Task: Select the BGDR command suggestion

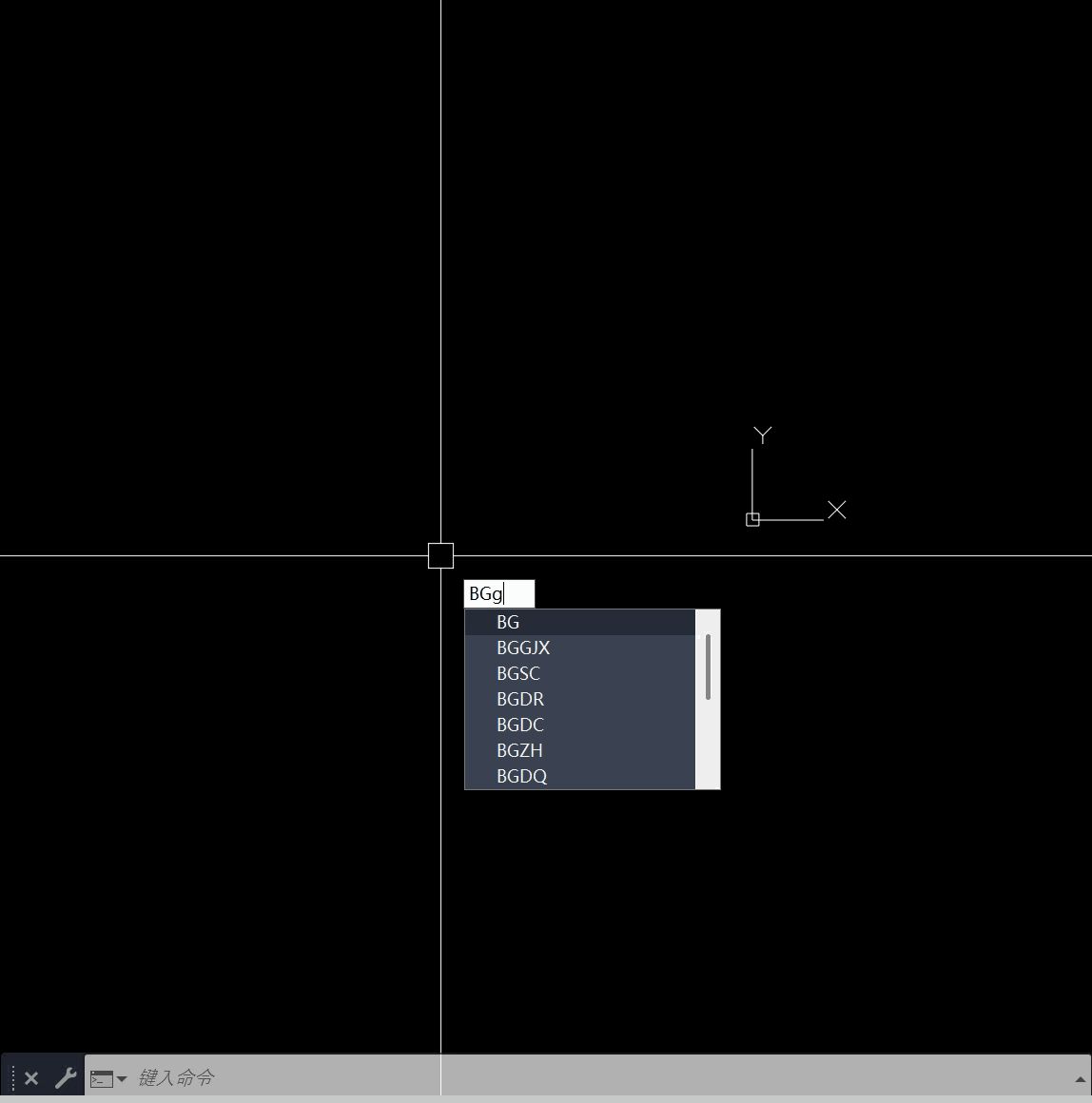Action: point(520,699)
